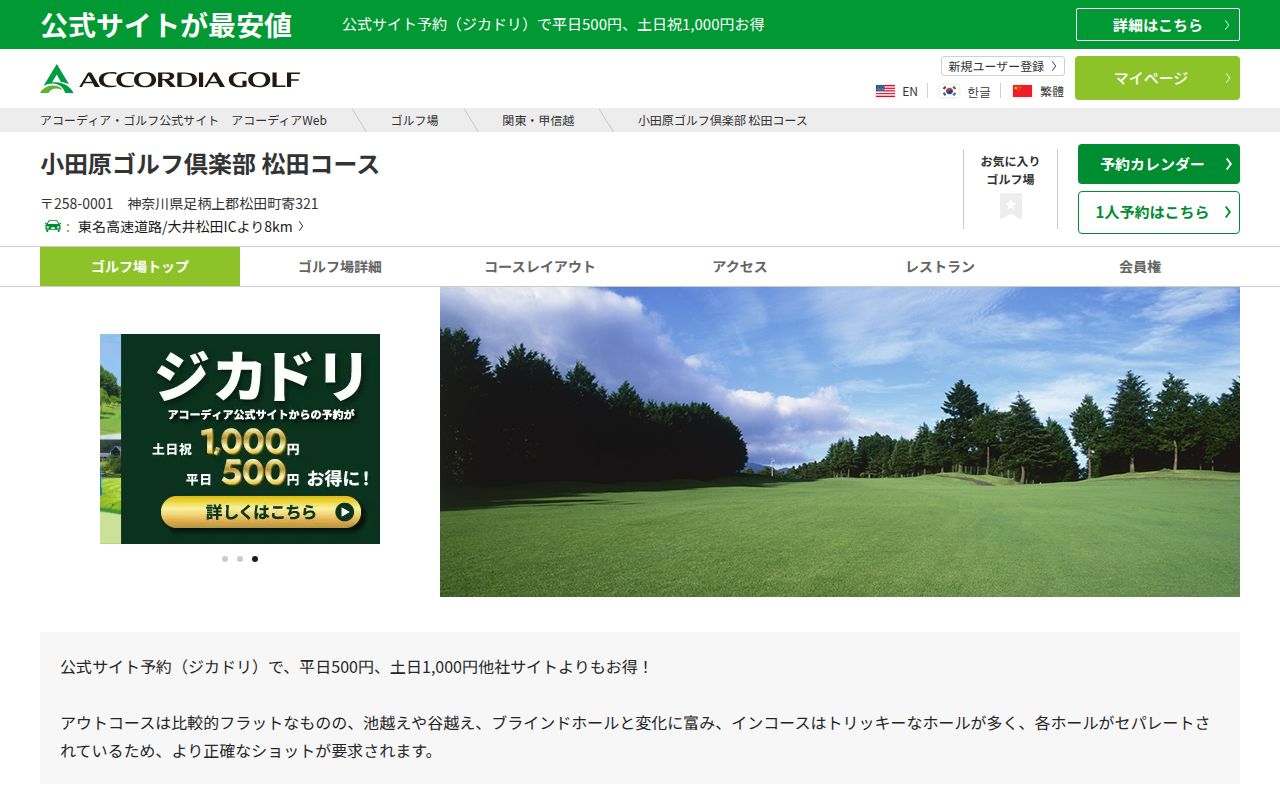This screenshot has width=1280, height=800.
Task: Switch language to EN
Action: tap(910, 91)
